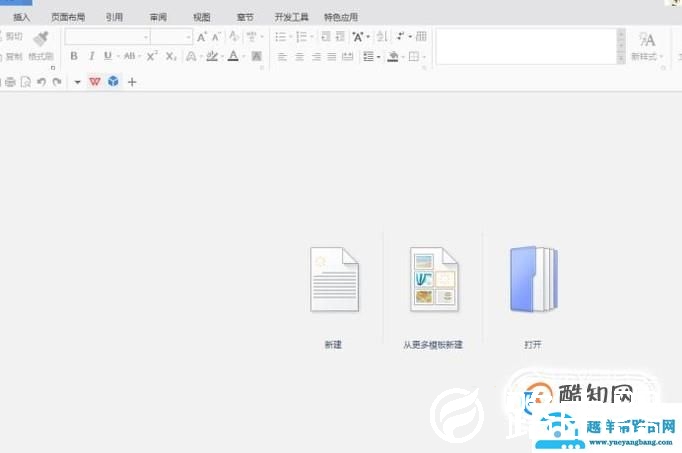Click the distributed alignment icon
This screenshot has height=453, width=682.
[348, 57]
